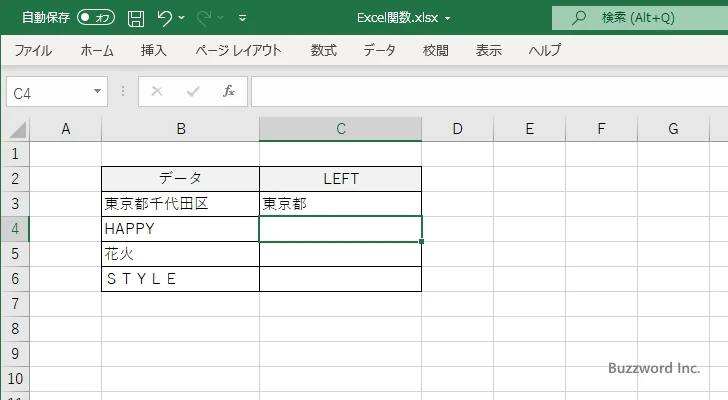Select column B header
This screenshot has width=728, height=400.
[x=181, y=129]
